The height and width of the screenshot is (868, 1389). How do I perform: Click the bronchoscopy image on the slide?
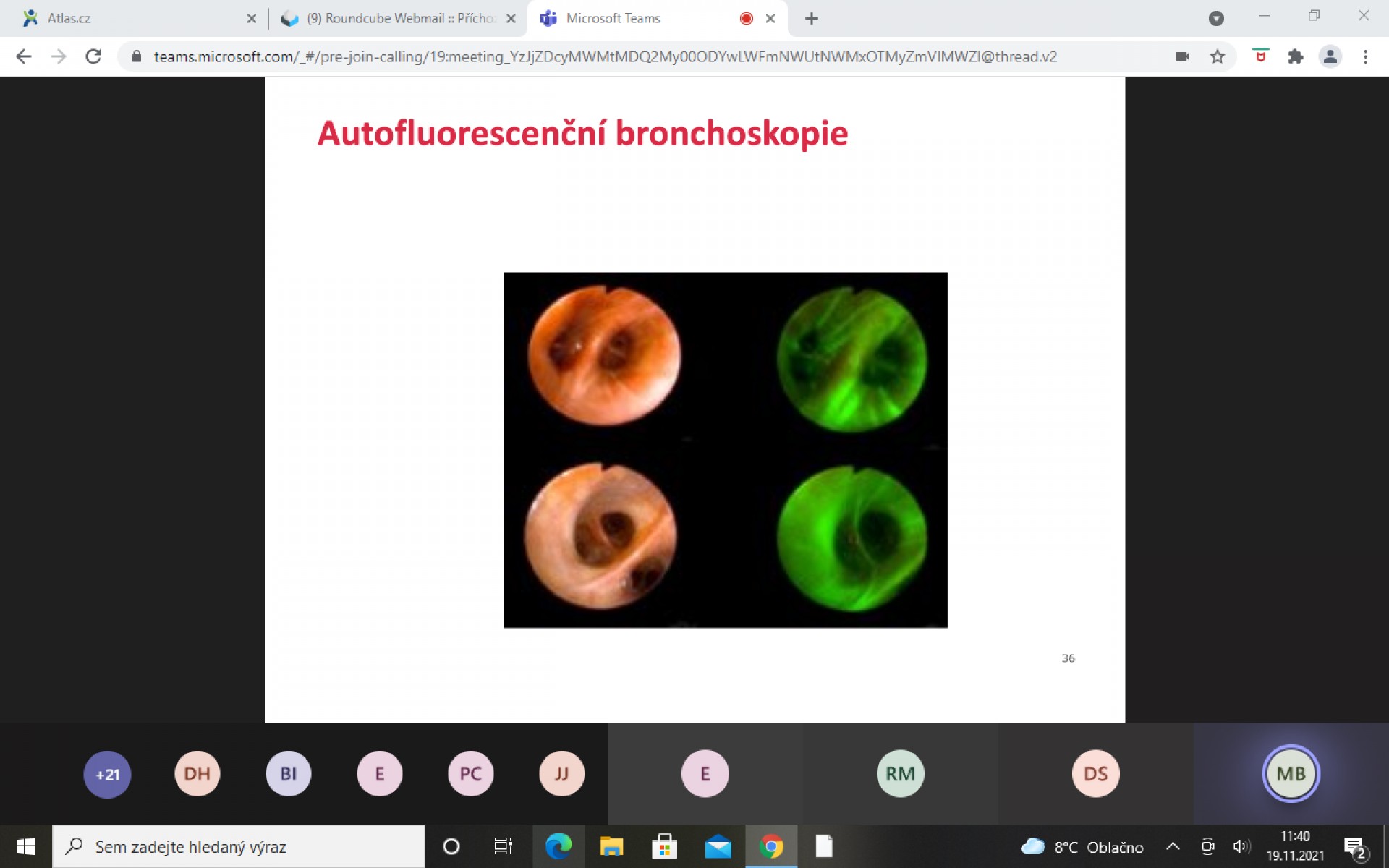pyautogui.click(x=726, y=450)
